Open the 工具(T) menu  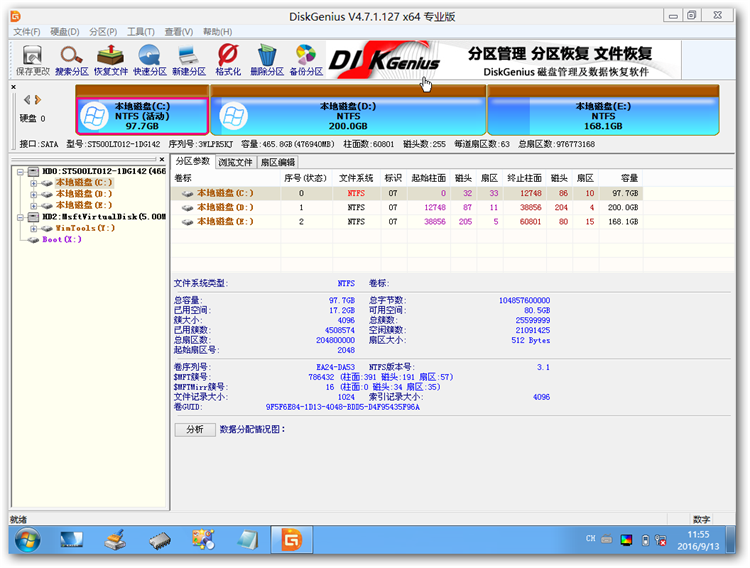pos(141,32)
